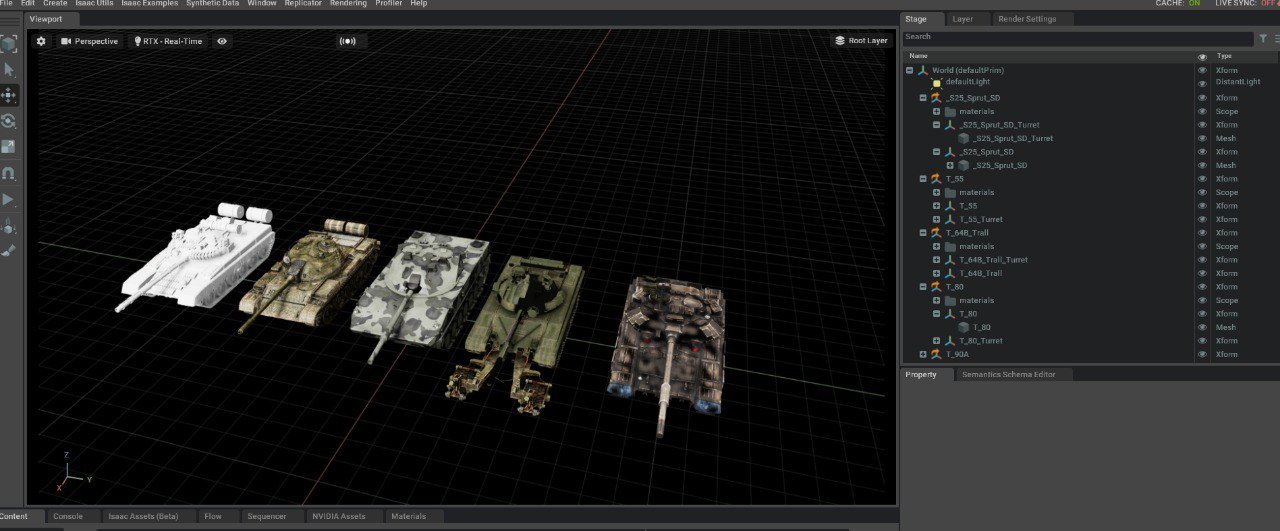1280x531 pixels.
Task: Click the T_80_Turret Xform icon
Action: coord(950,341)
